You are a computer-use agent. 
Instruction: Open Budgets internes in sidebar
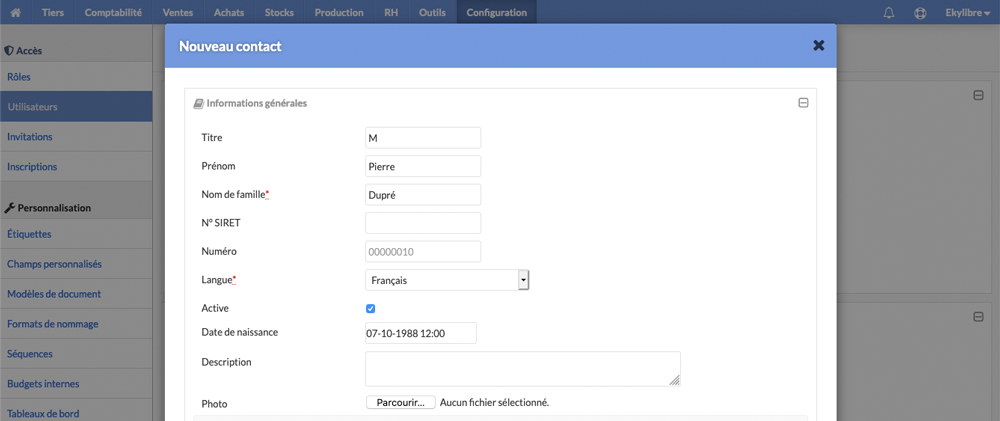tap(76, 384)
